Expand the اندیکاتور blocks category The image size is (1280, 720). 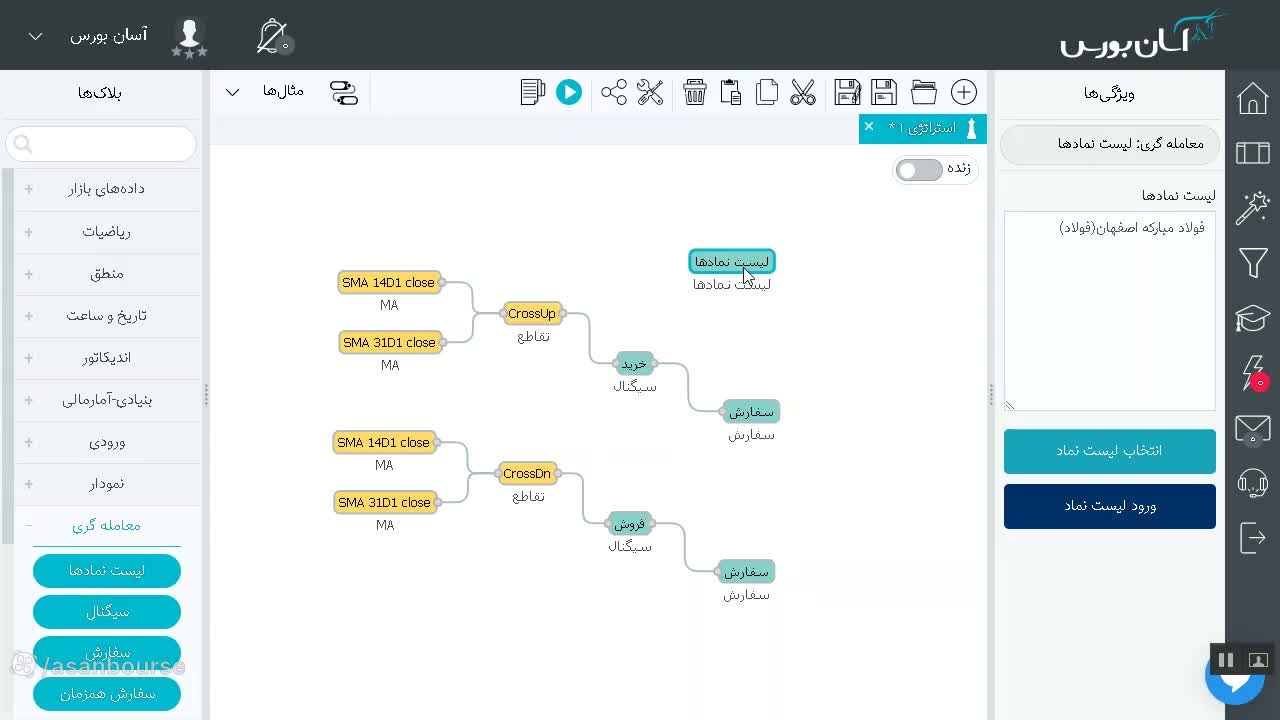107,357
